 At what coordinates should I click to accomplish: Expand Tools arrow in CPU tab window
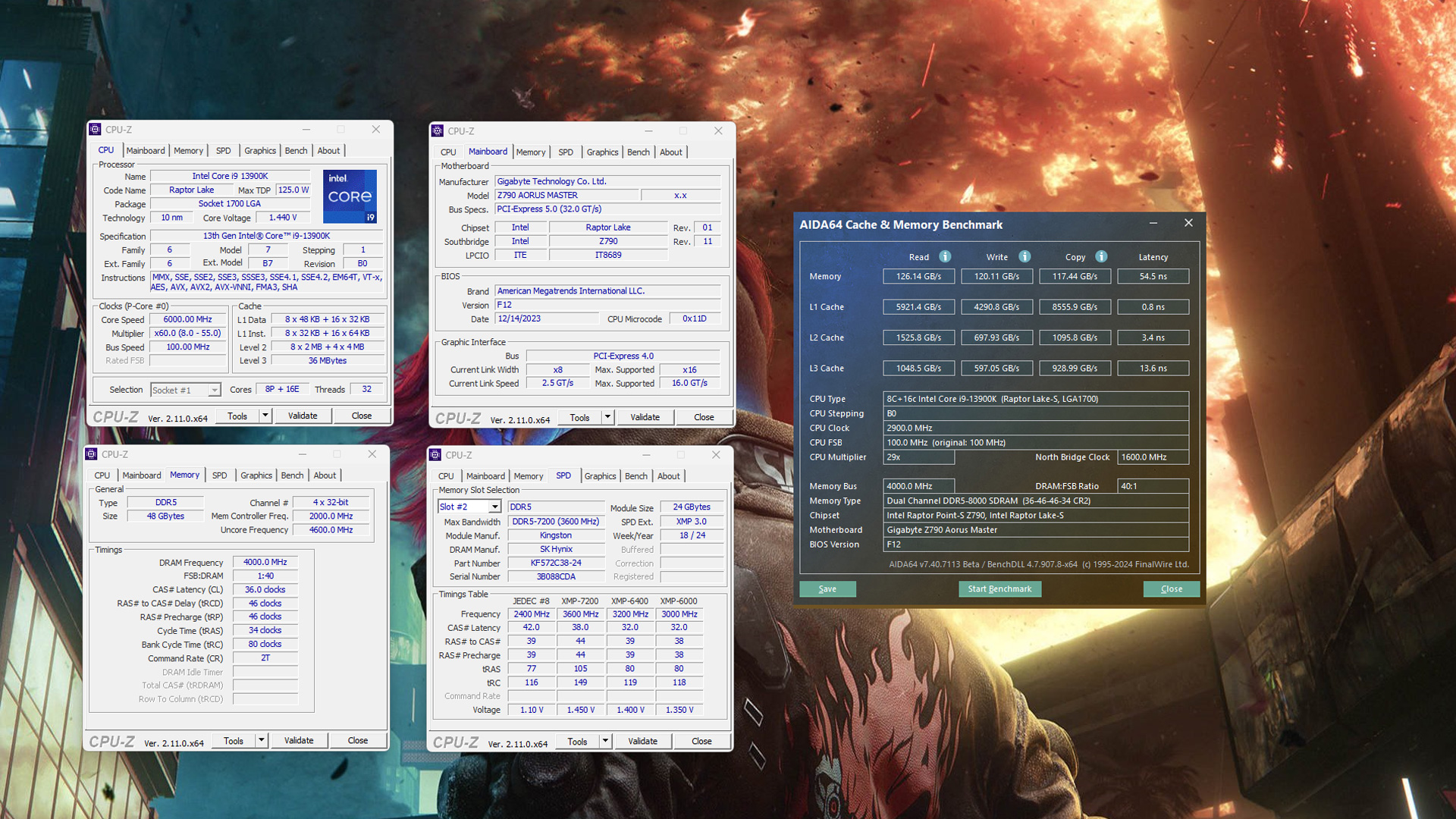(x=265, y=416)
